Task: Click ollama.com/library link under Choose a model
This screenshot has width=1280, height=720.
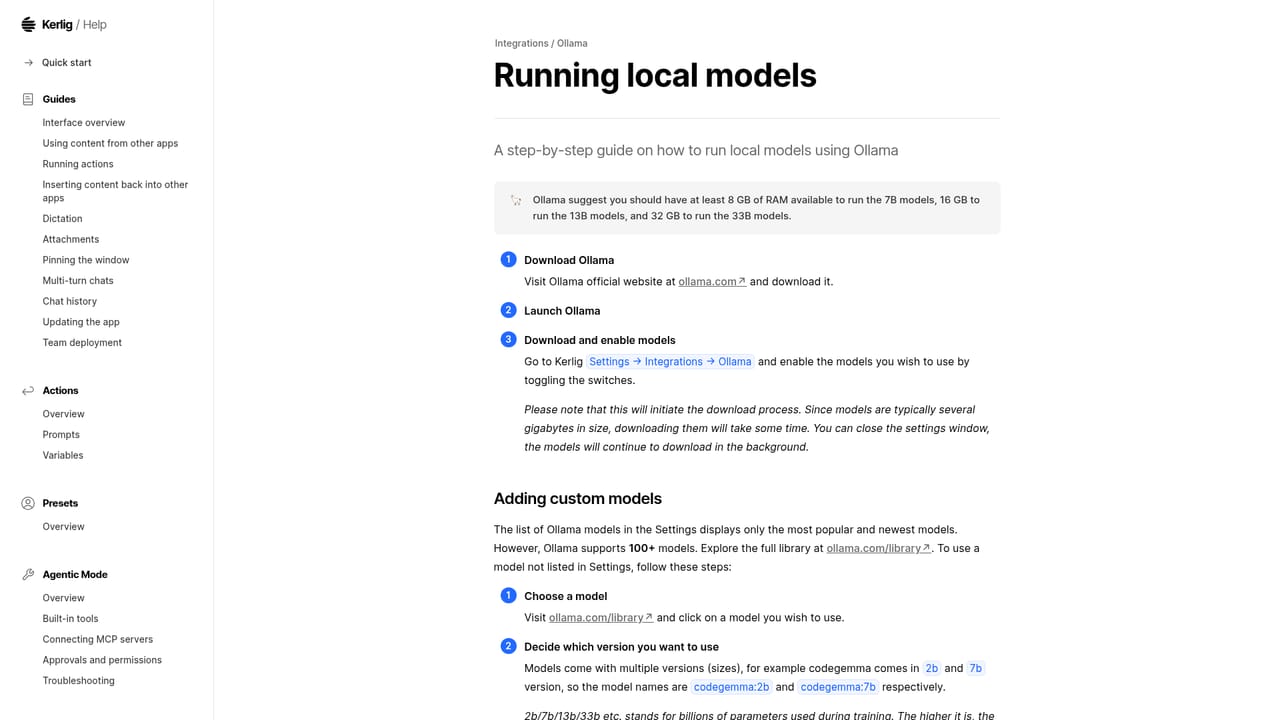Action: pos(601,618)
